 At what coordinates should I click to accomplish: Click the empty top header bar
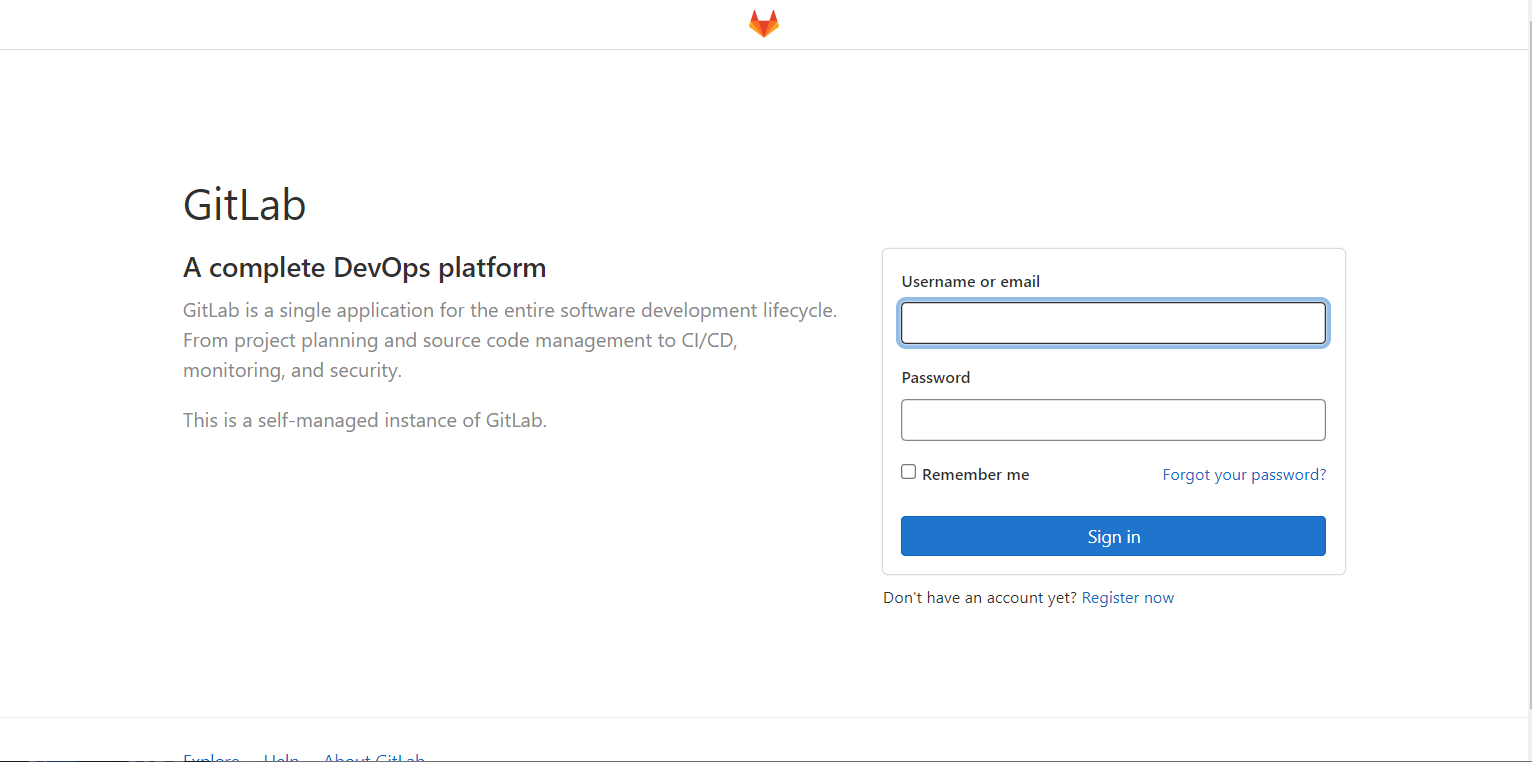click(400, 24)
